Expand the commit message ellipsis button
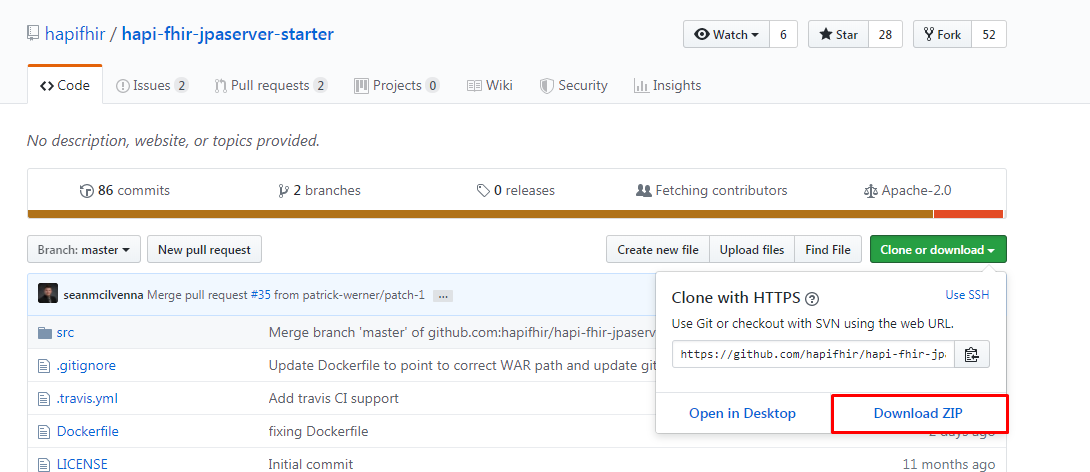Image resolution: width=1090 pixels, height=472 pixels. click(443, 295)
